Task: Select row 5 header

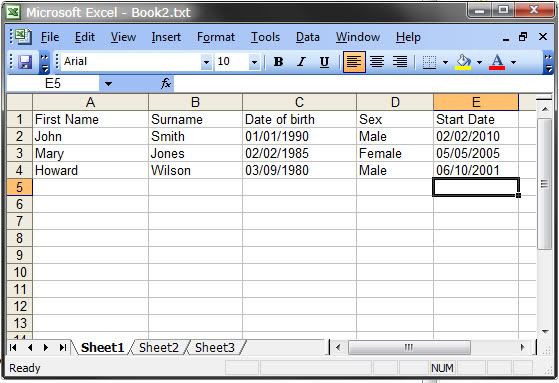Action: (x=20, y=187)
